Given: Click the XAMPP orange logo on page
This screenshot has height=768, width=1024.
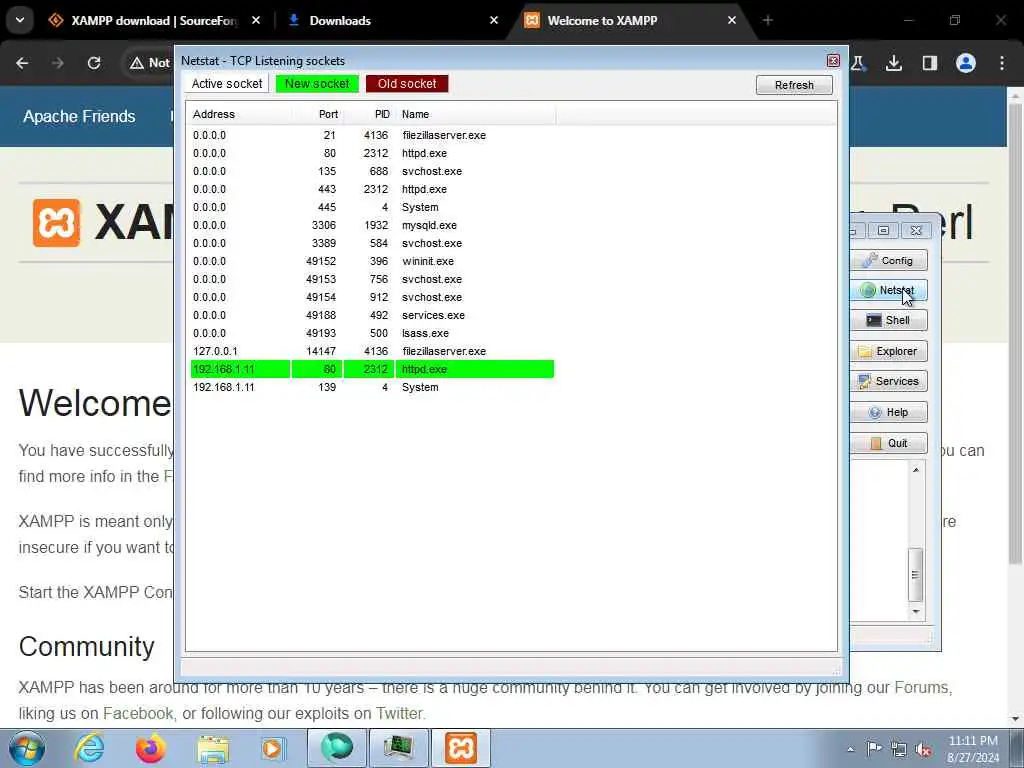Looking at the screenshot, I should pyautogui.click(x=57, y=223).
